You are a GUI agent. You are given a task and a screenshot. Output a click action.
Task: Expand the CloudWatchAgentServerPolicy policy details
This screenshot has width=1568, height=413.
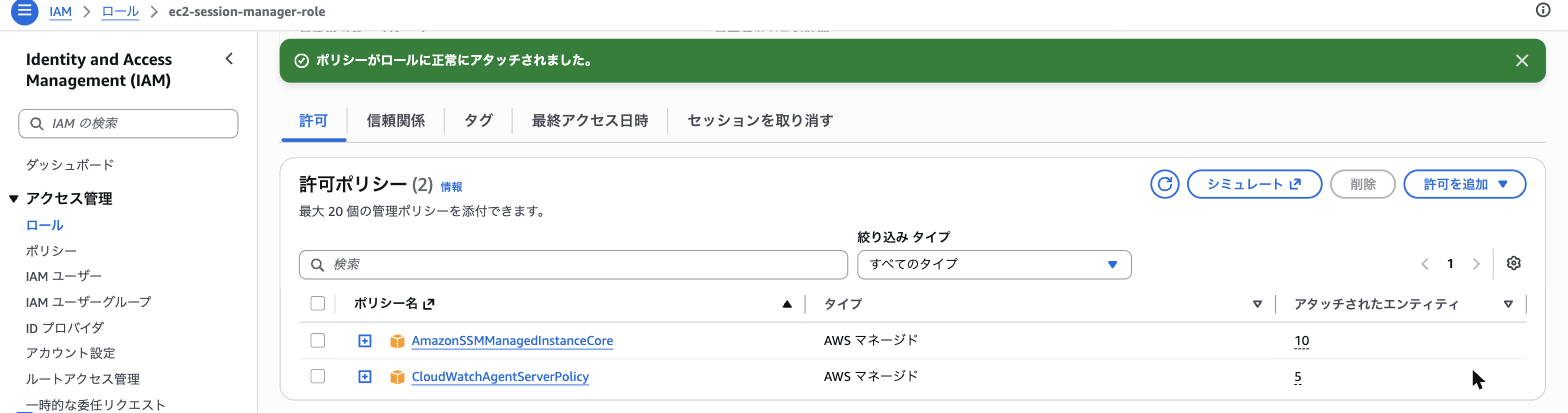tap(365, 377)
